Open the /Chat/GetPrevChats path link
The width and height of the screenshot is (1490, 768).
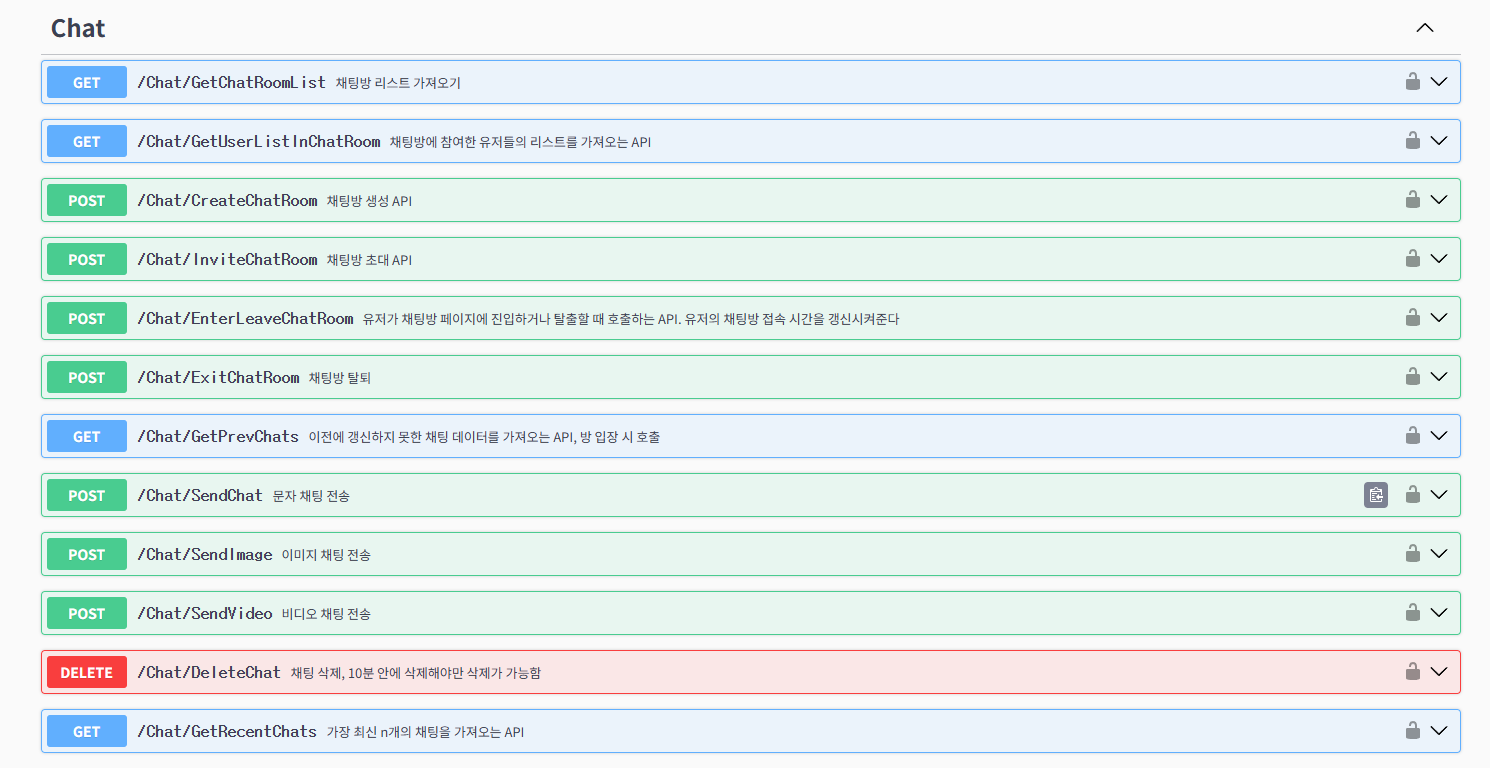(218, 436)
